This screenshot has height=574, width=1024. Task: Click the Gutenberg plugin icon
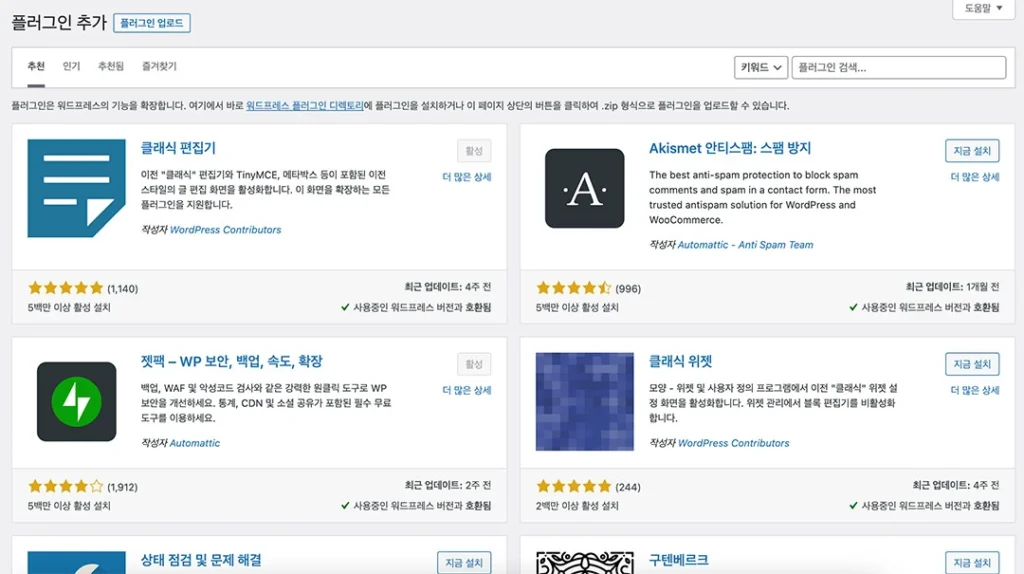tap(584, 562)
